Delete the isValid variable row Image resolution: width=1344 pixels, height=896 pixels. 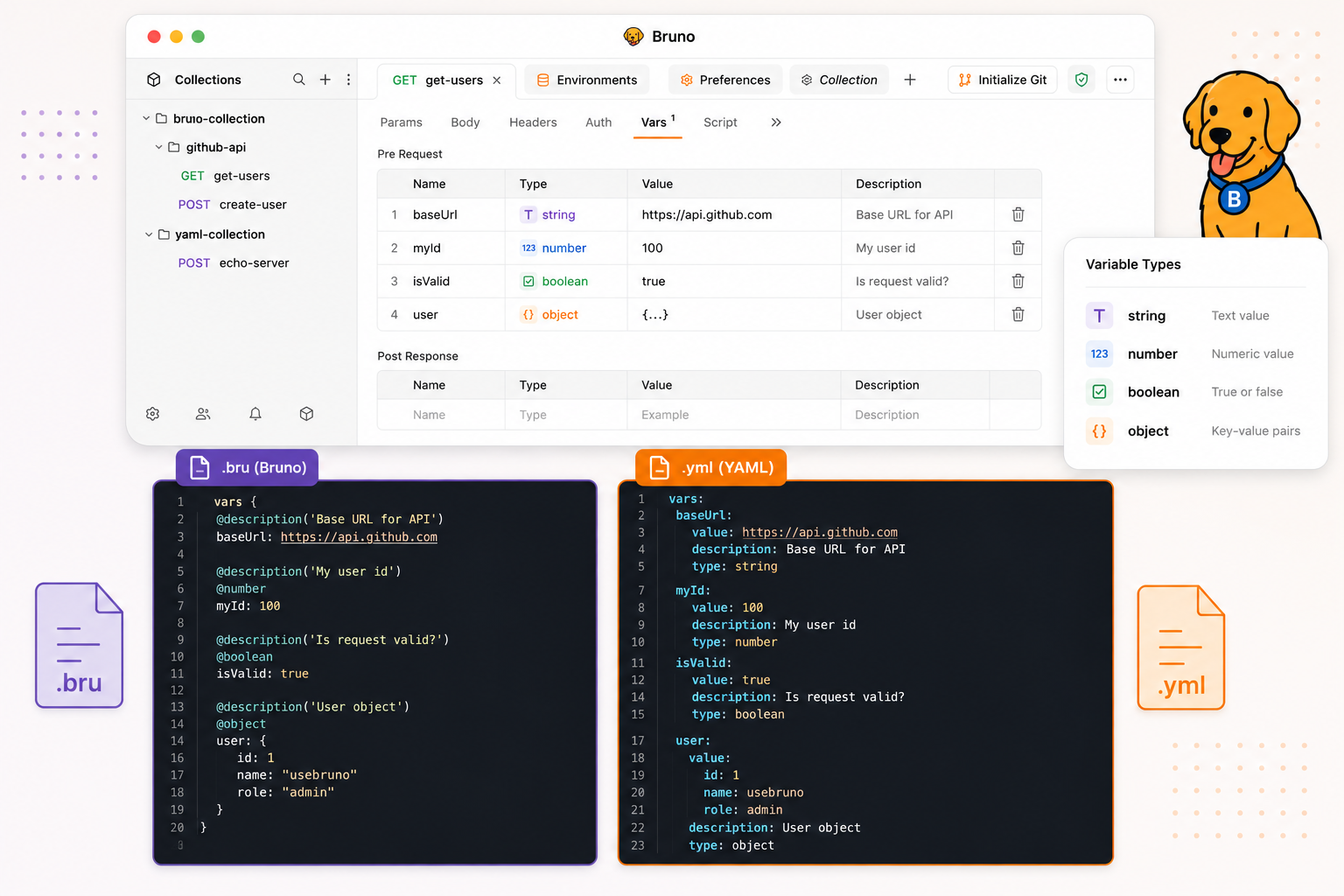[1018, 281]
